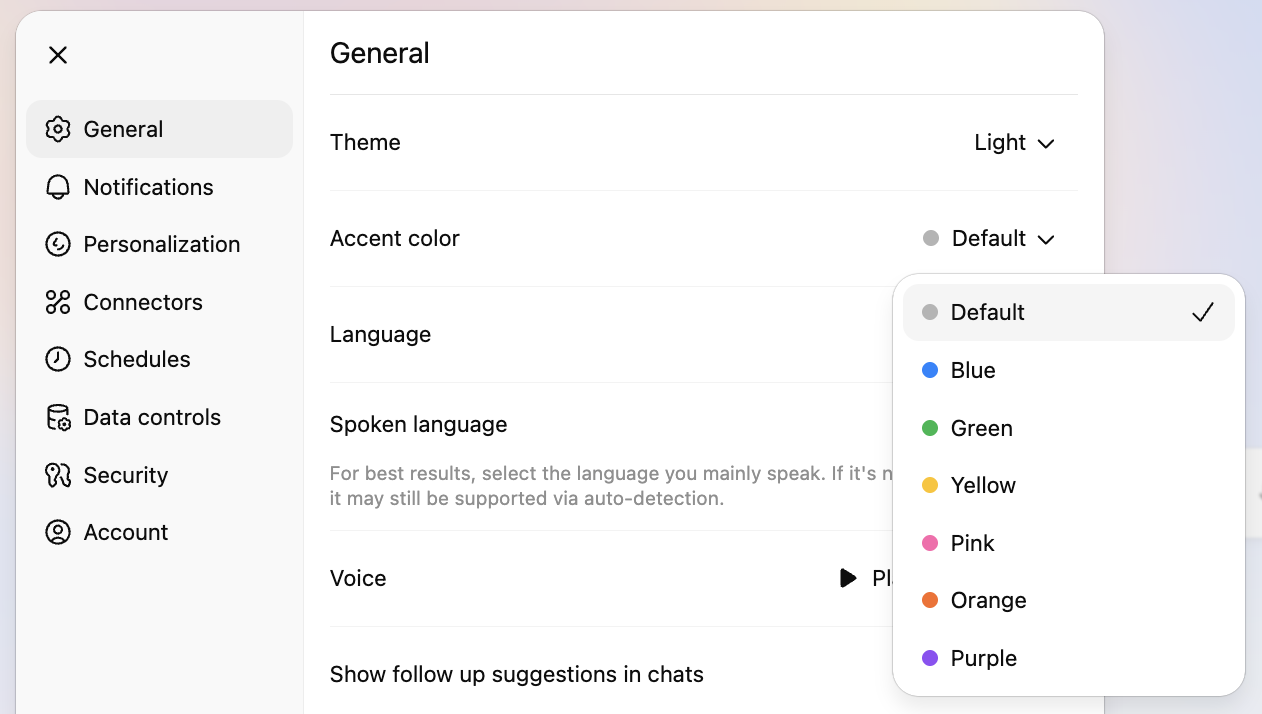The height and width of the screenshot is (714, 1262).
Task: Click the green color dot
Action: point(930,428)
